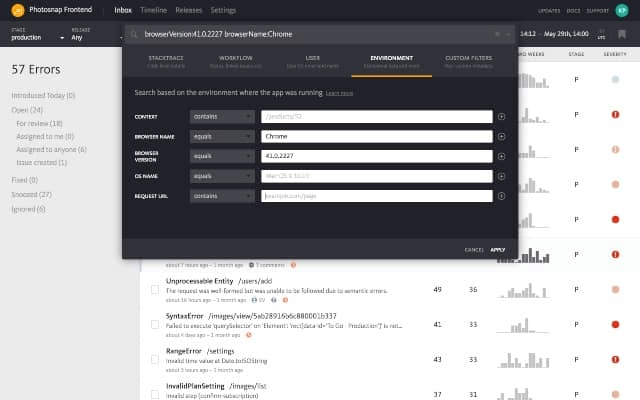This screenshot has width=640, height=400.
Task: Switch to the Stacktrace filter tab
Action: [x=166, y=62]
